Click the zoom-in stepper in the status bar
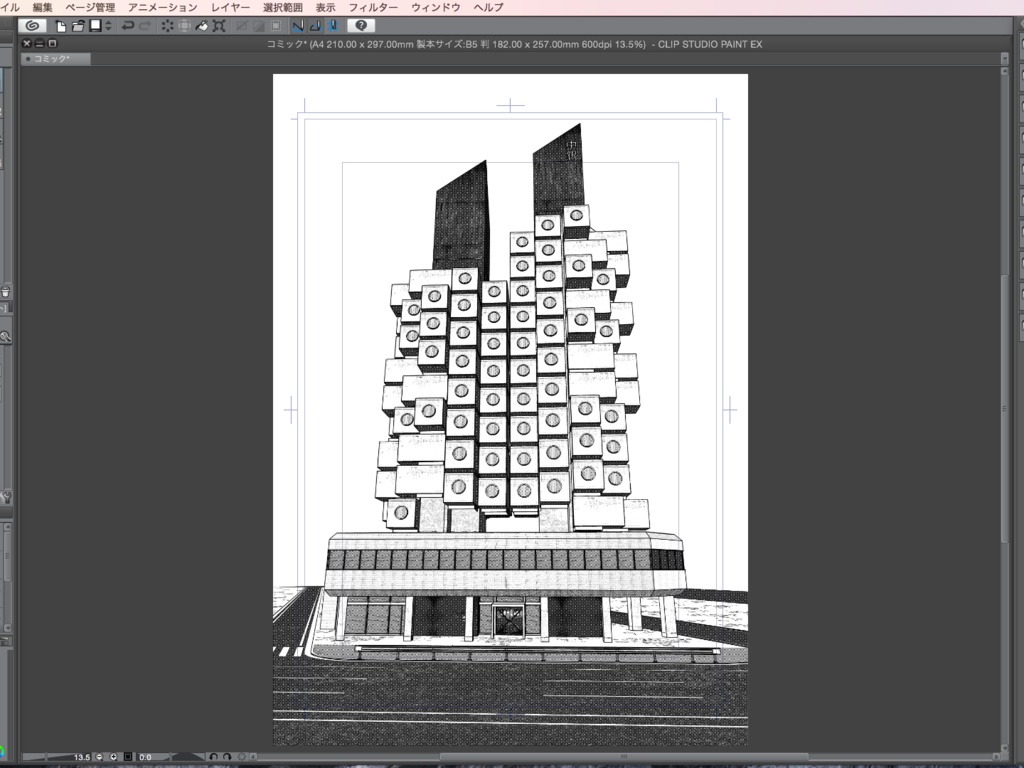This screenshot has width=1024, height=768. (x=113, y=757)
